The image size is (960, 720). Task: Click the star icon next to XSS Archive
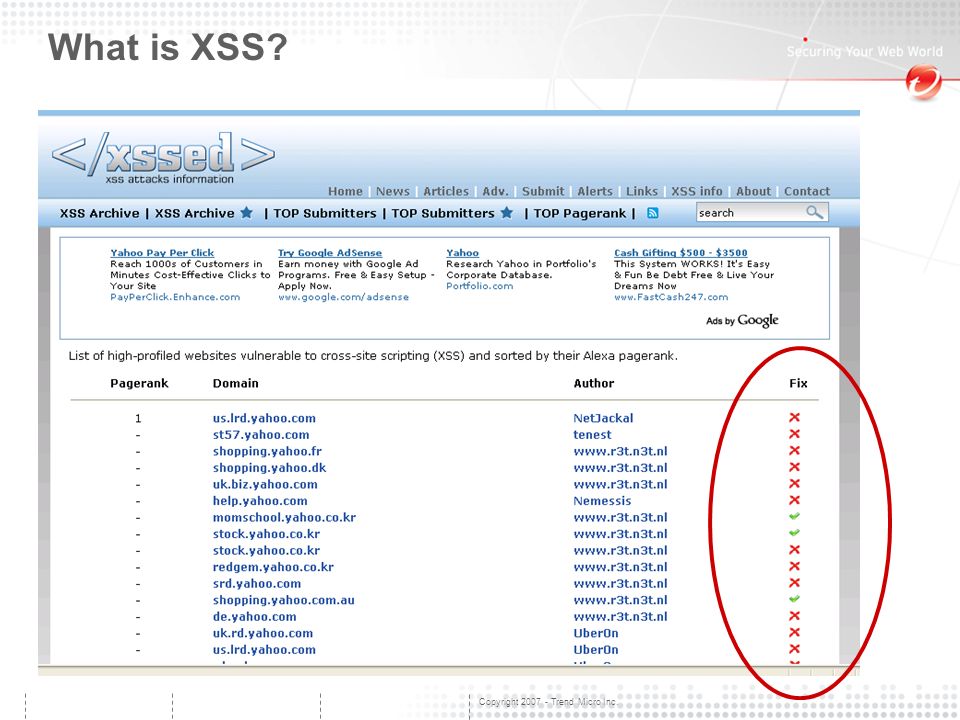[246, 212]
